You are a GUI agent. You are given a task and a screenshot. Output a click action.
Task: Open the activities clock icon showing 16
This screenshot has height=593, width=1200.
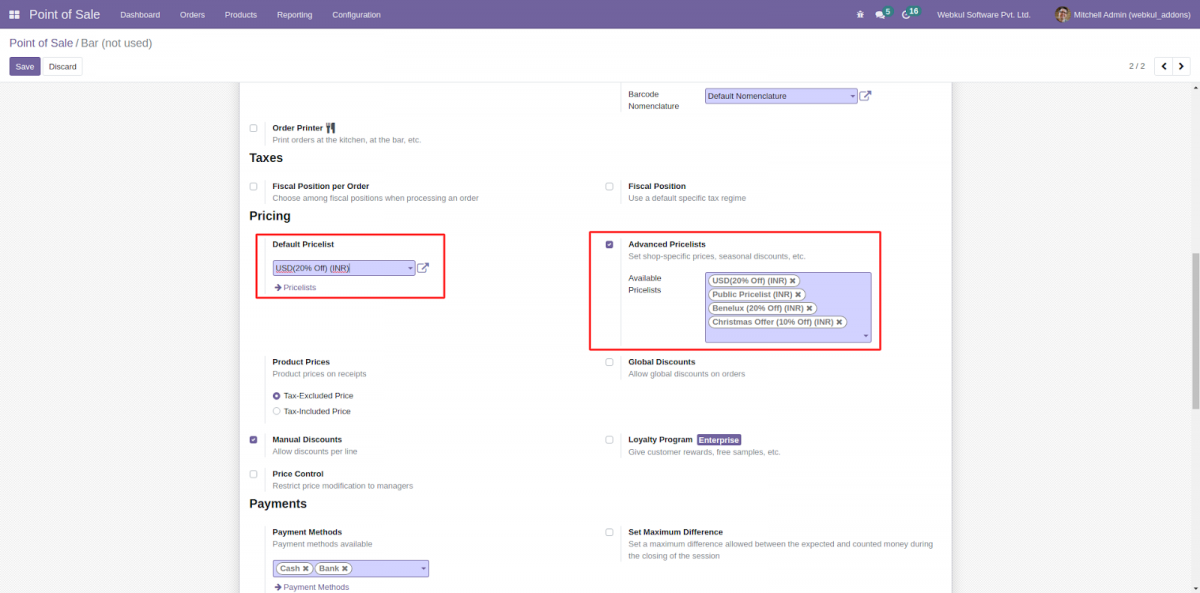coord(908,14)
